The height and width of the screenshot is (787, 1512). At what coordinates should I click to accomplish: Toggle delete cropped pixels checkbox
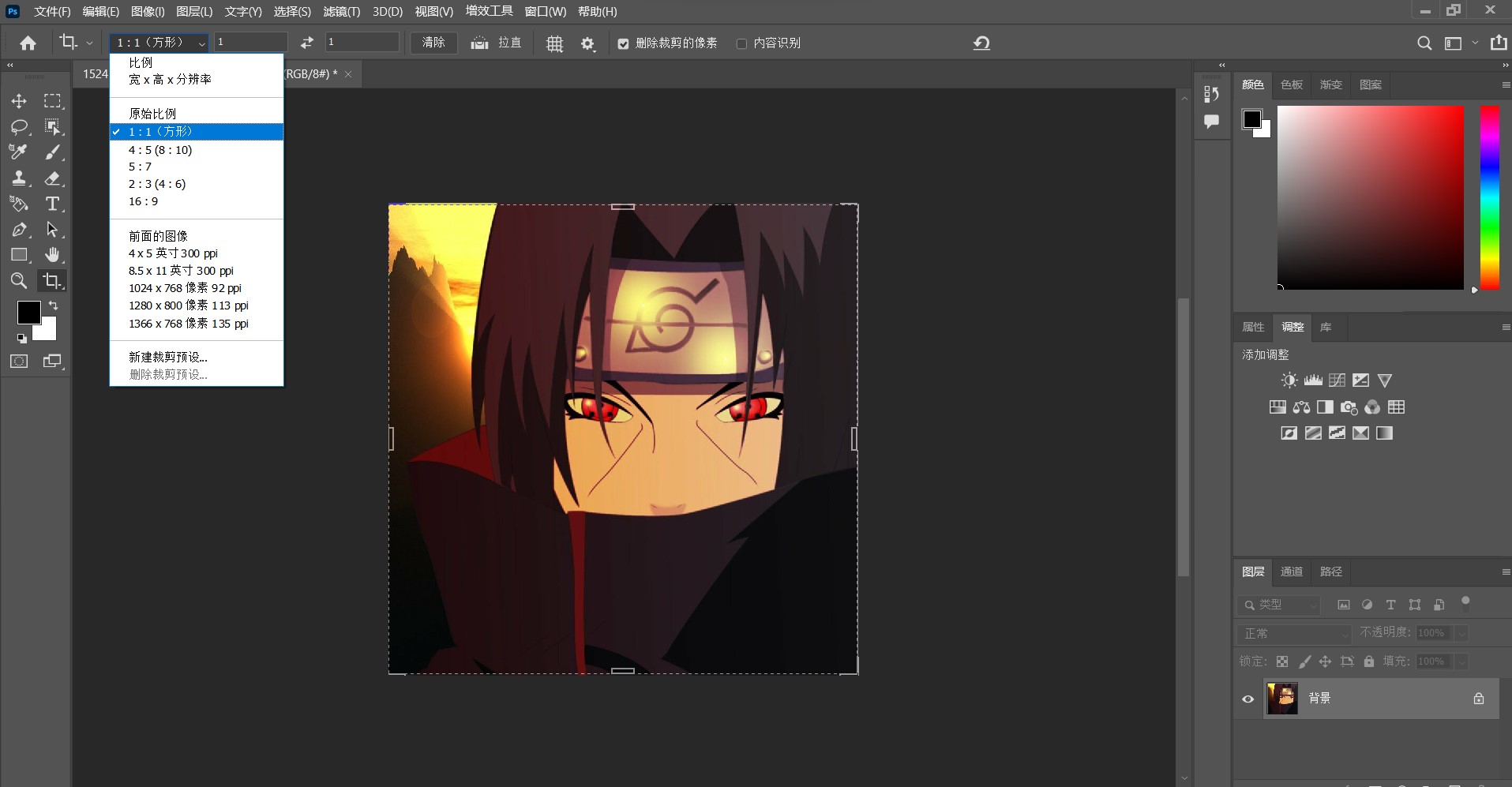[623, 43]
